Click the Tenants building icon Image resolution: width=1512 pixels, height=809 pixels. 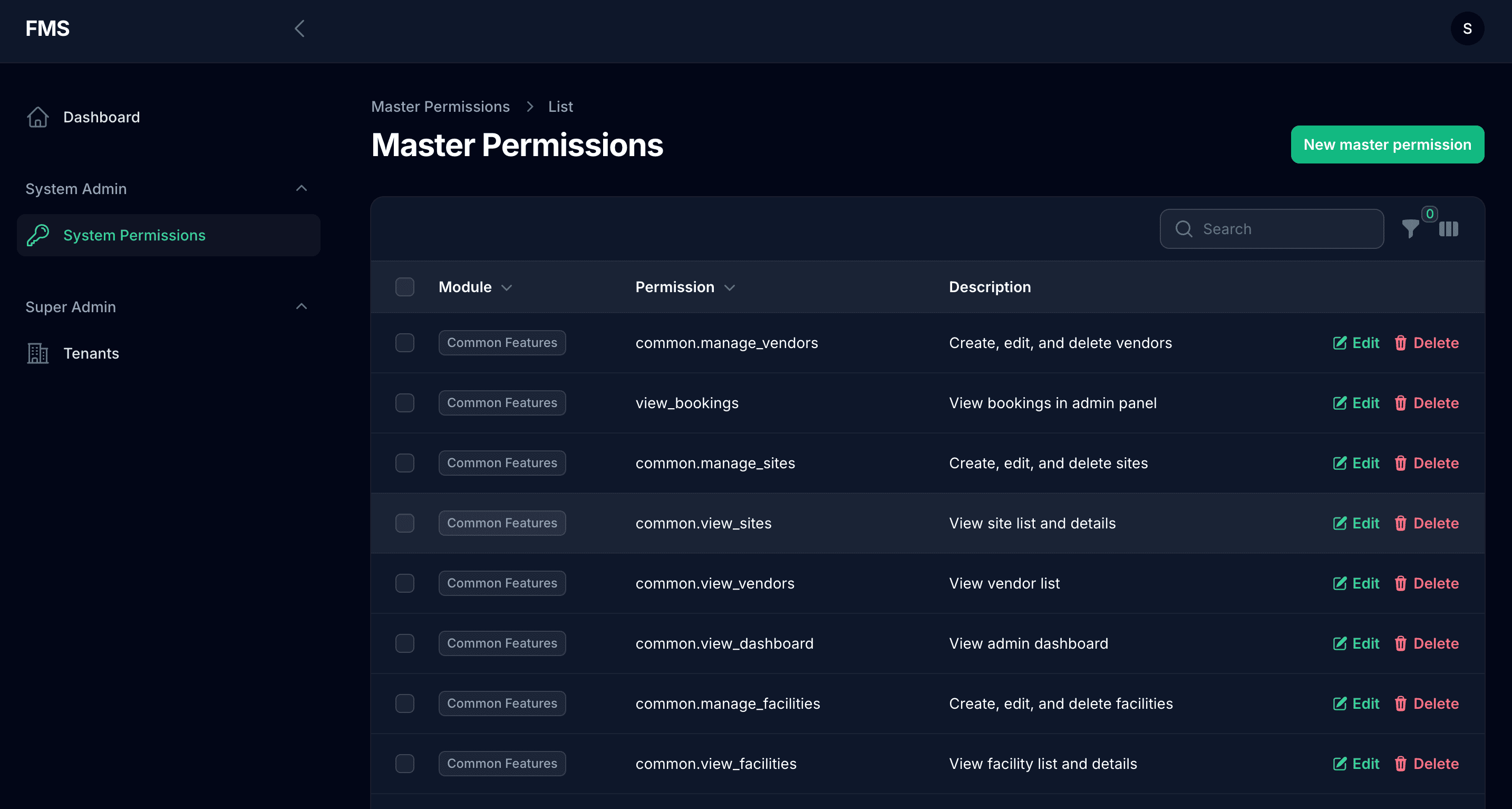point(37,353)
